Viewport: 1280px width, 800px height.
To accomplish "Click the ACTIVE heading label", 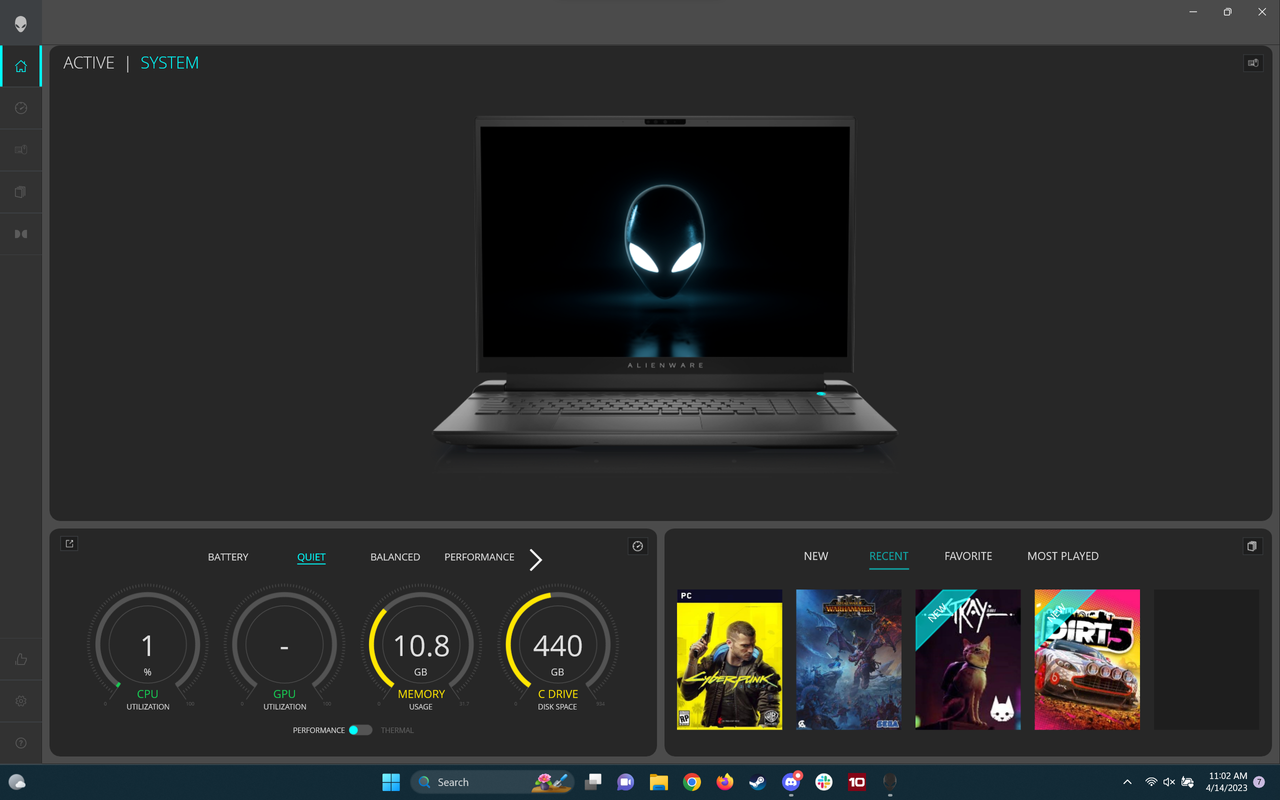I will click(89, 63).
